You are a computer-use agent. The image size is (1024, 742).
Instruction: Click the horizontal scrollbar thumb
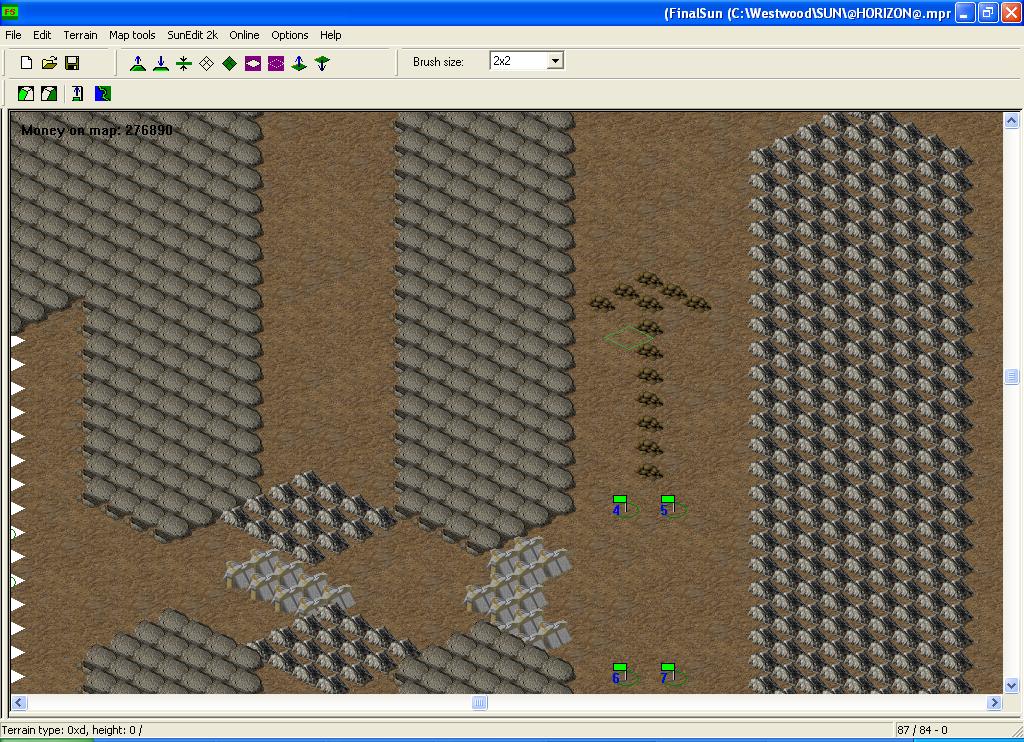[479, 703]
